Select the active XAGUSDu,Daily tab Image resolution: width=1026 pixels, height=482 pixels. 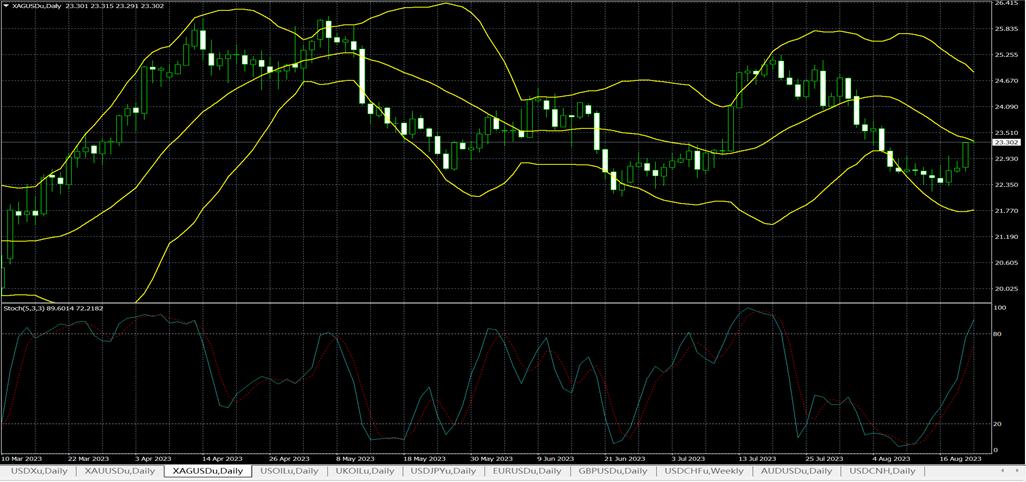pos(207,470)
